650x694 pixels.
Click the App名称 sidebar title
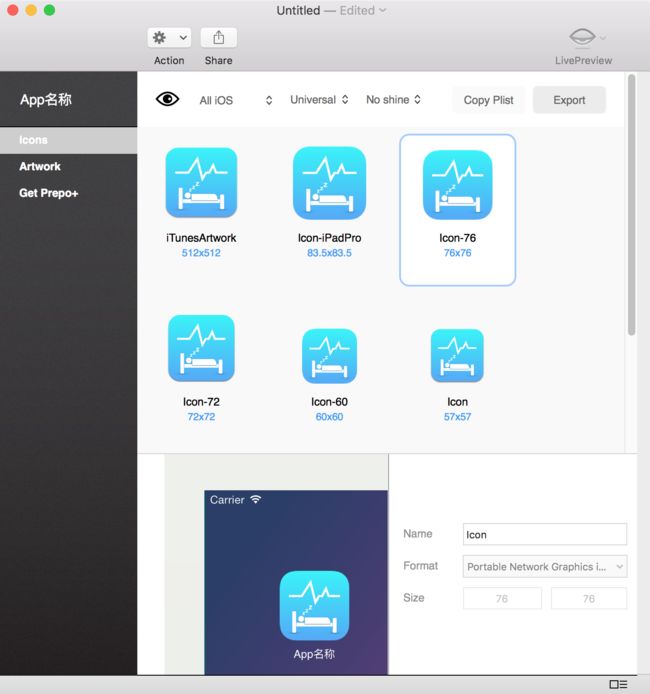coord(46,100)
